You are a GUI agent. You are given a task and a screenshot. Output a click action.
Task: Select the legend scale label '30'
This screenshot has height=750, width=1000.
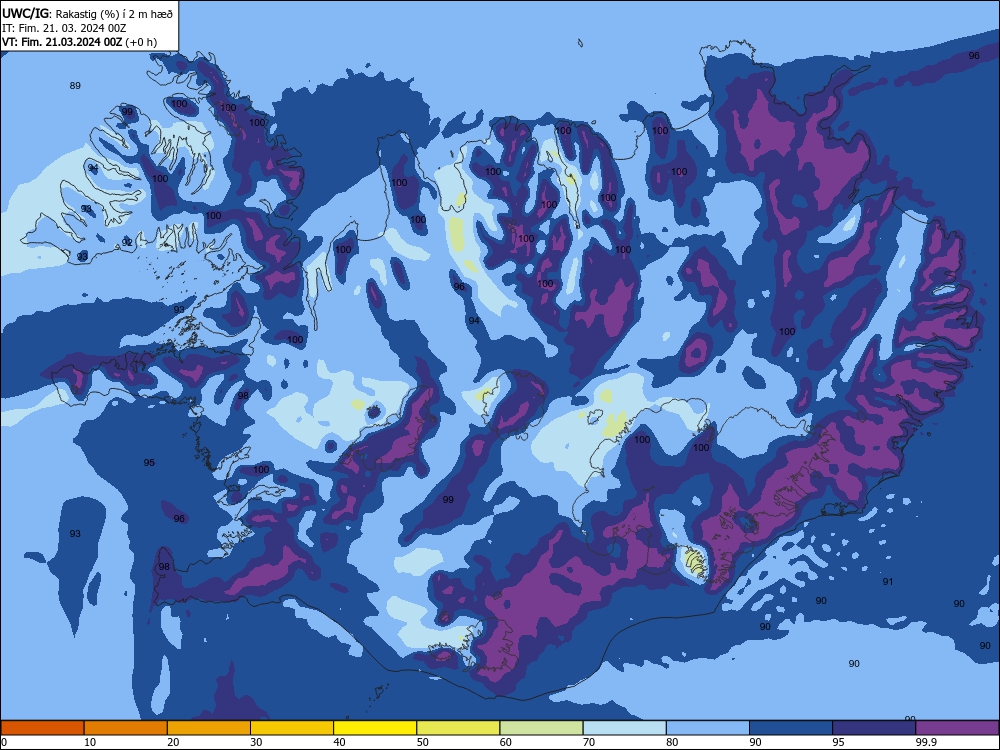[x=256, y=742]
